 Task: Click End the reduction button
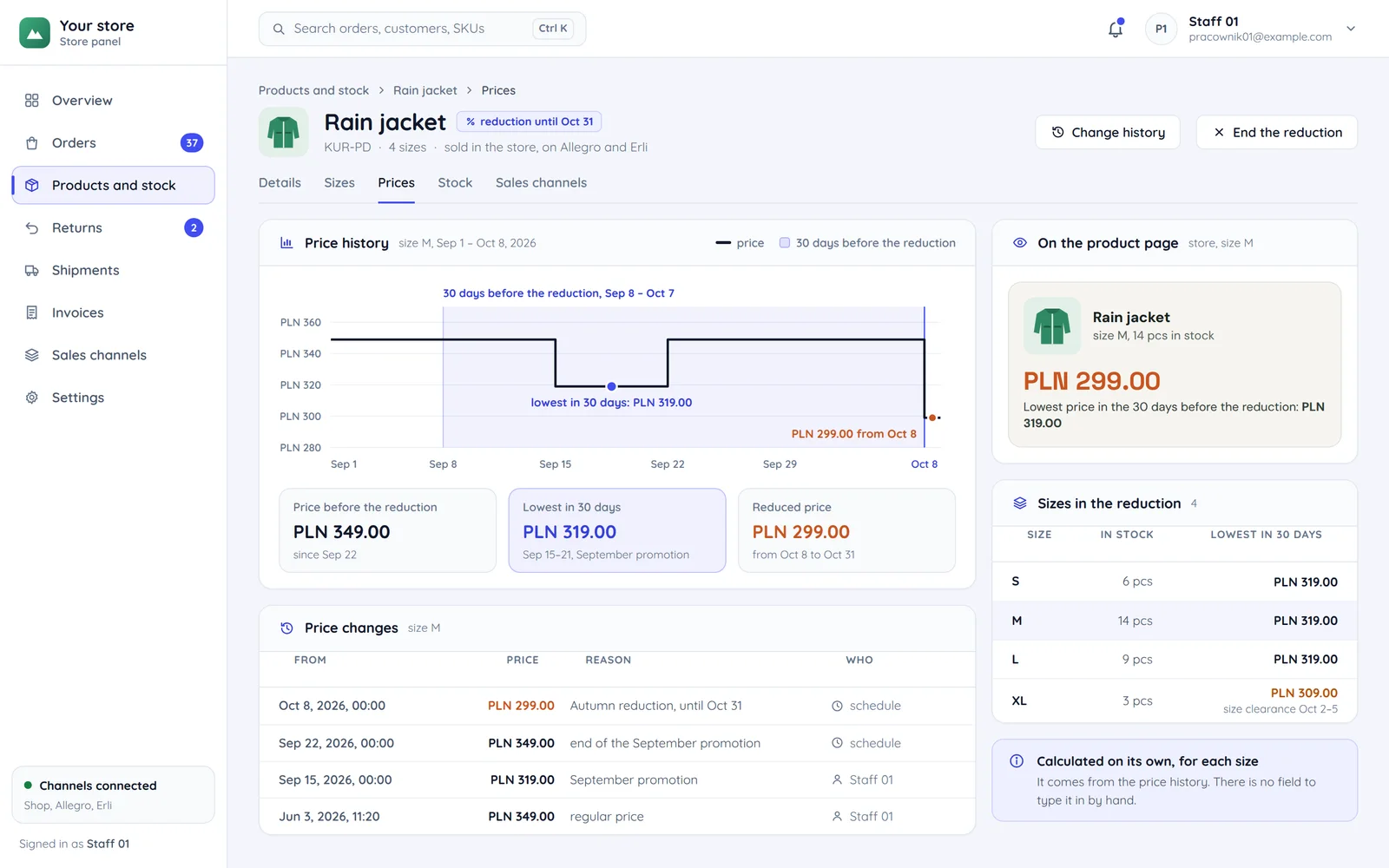click(x=1277, y=133)
